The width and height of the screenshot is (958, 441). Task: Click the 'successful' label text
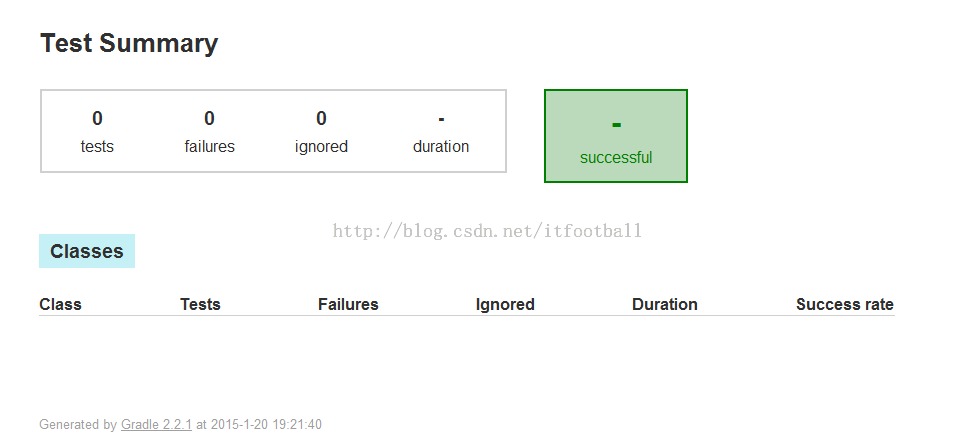(x=616, y=158)
